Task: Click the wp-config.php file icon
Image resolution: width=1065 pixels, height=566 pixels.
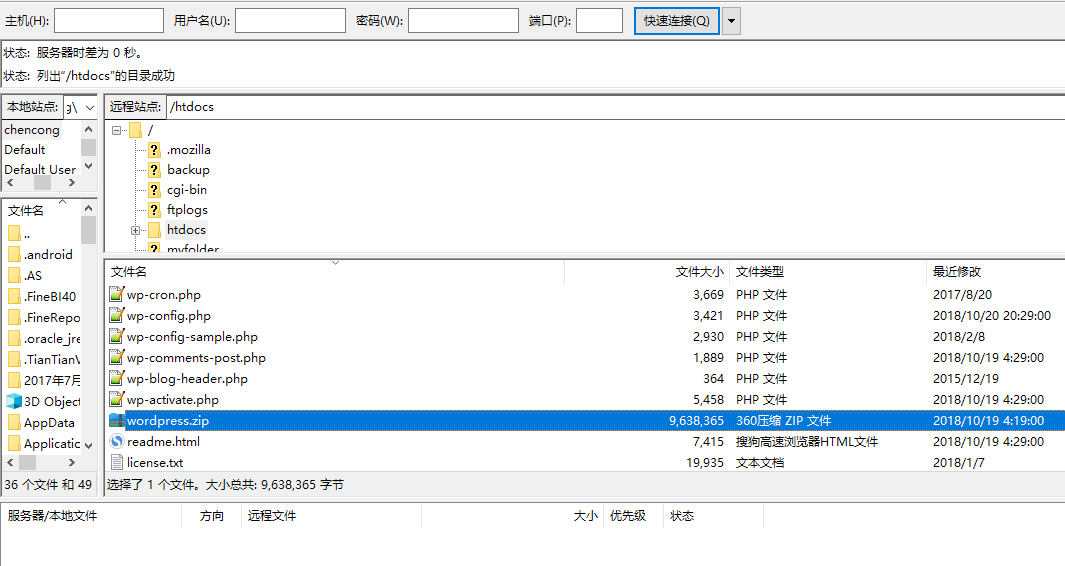Action: pos(117,316)
